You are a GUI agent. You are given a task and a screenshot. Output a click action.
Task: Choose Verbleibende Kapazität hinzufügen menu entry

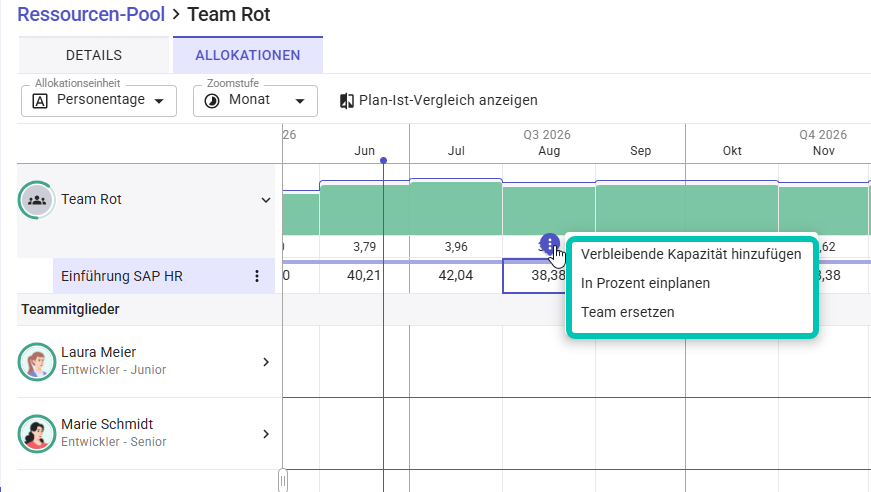(691, 254)
